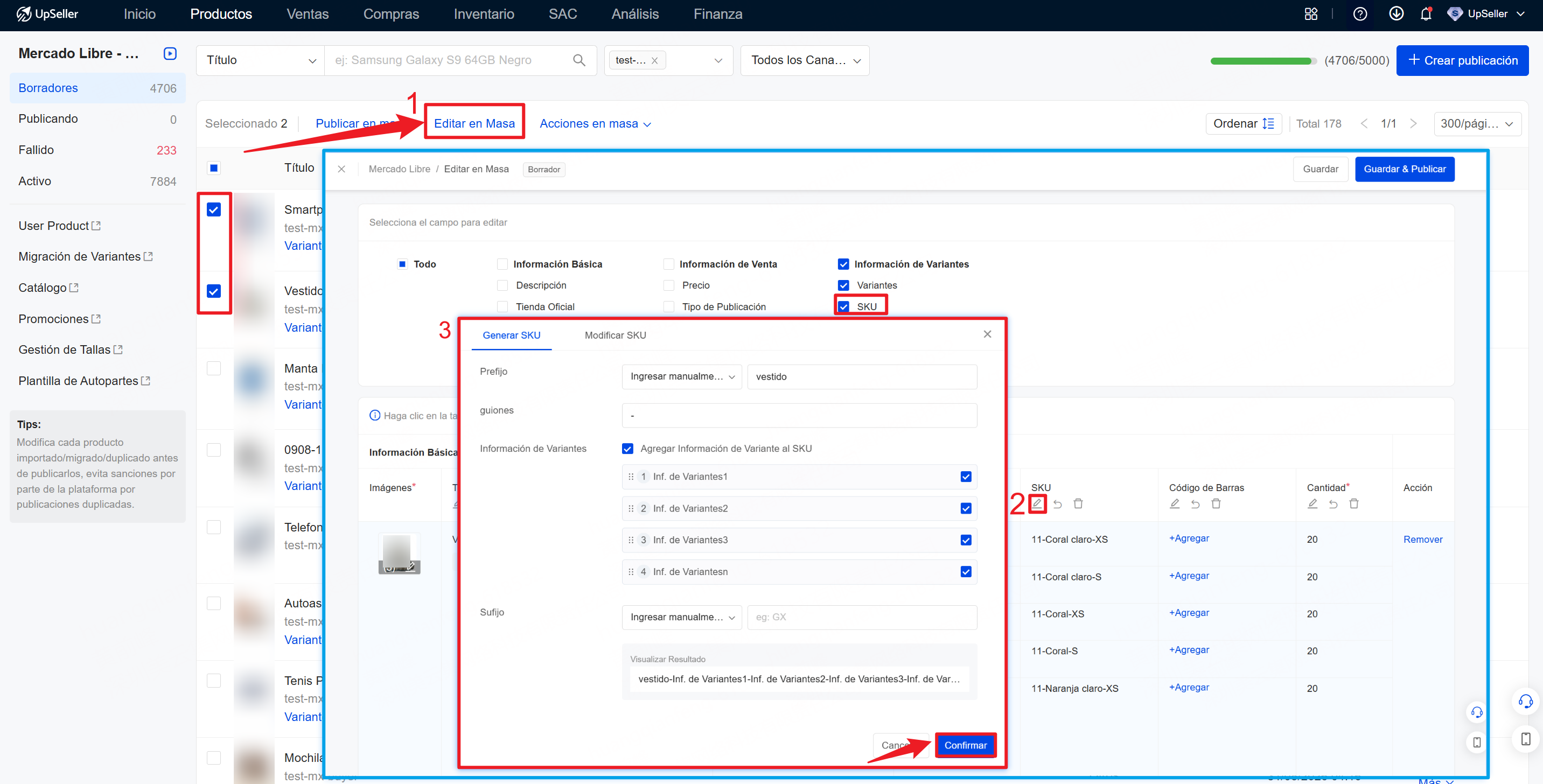The width and height of the screenshot is (1543, 784).
Task: Uncheck the SKU field checkbox
Action: click(843, 306)
